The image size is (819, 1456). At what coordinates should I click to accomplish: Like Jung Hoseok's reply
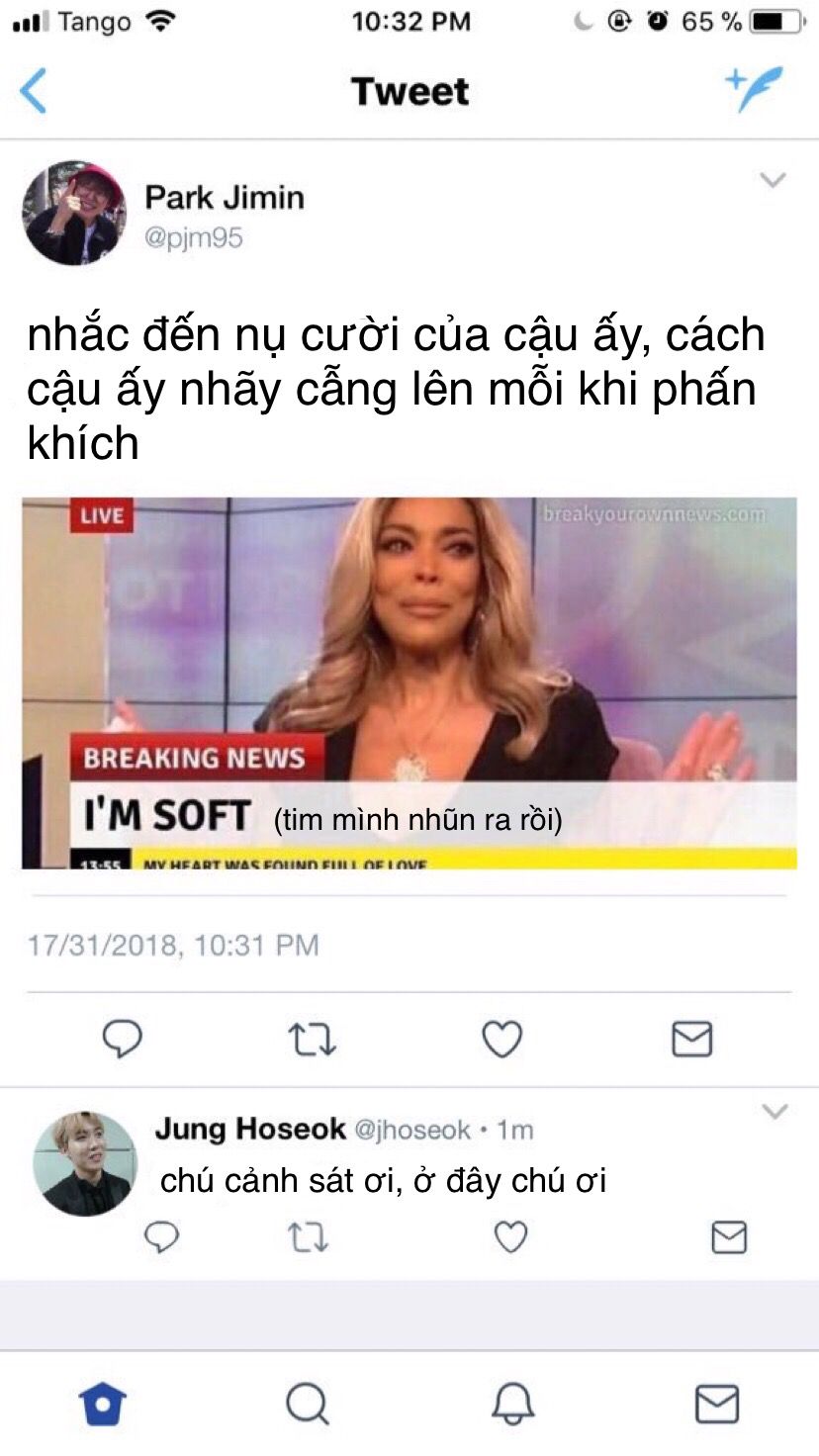click(x=510, y=1237)
